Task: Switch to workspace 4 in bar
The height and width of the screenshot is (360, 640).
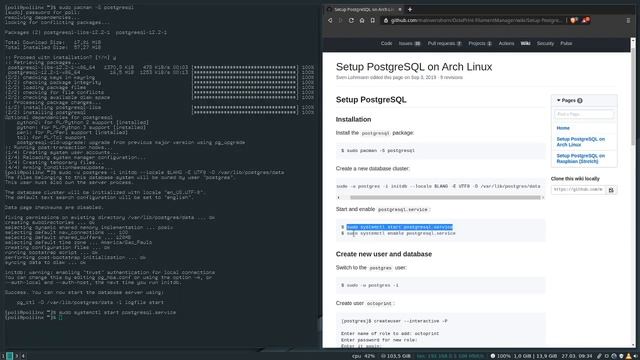Action: point(23,356)
